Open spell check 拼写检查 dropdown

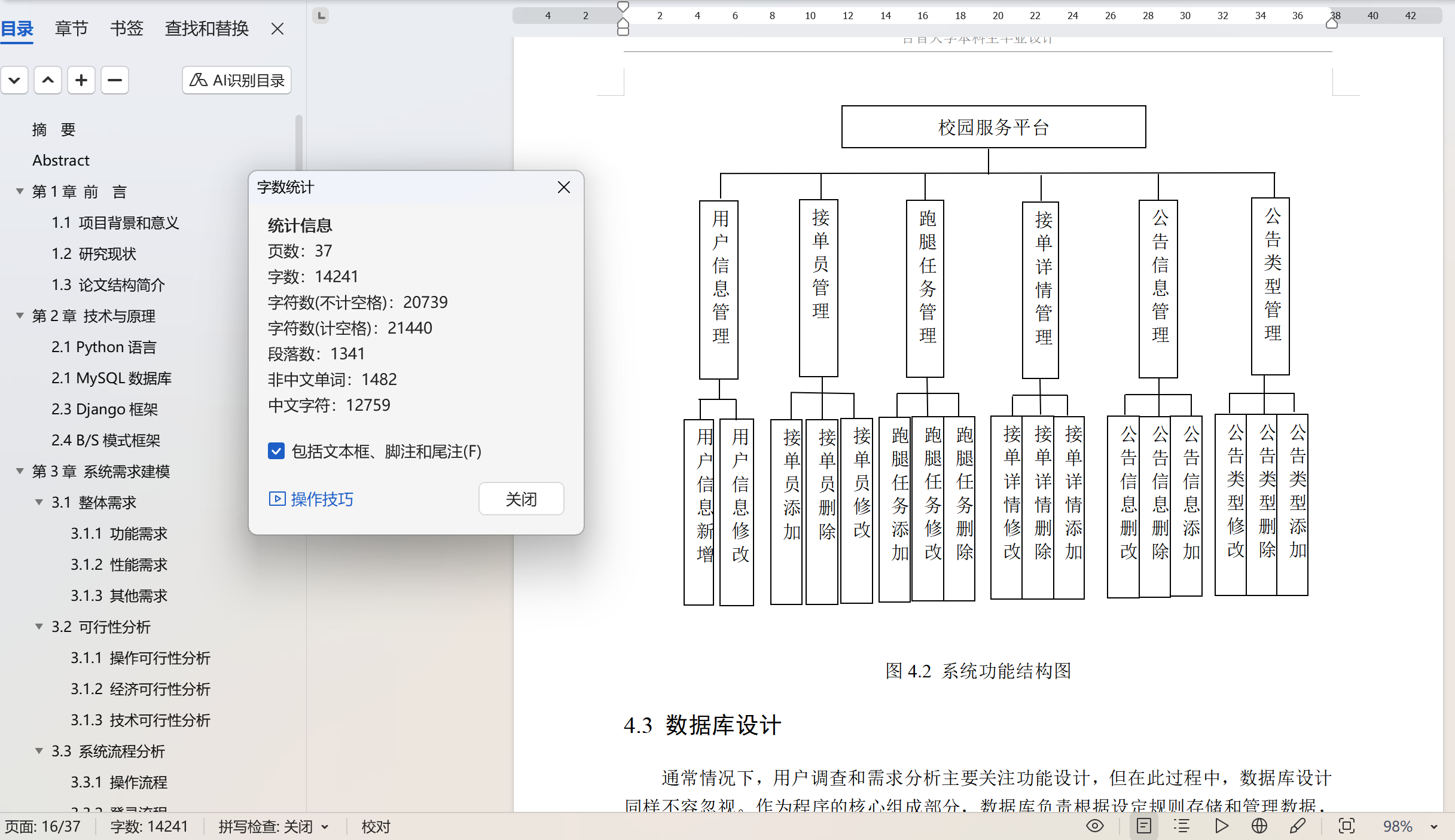pos(325,827)
